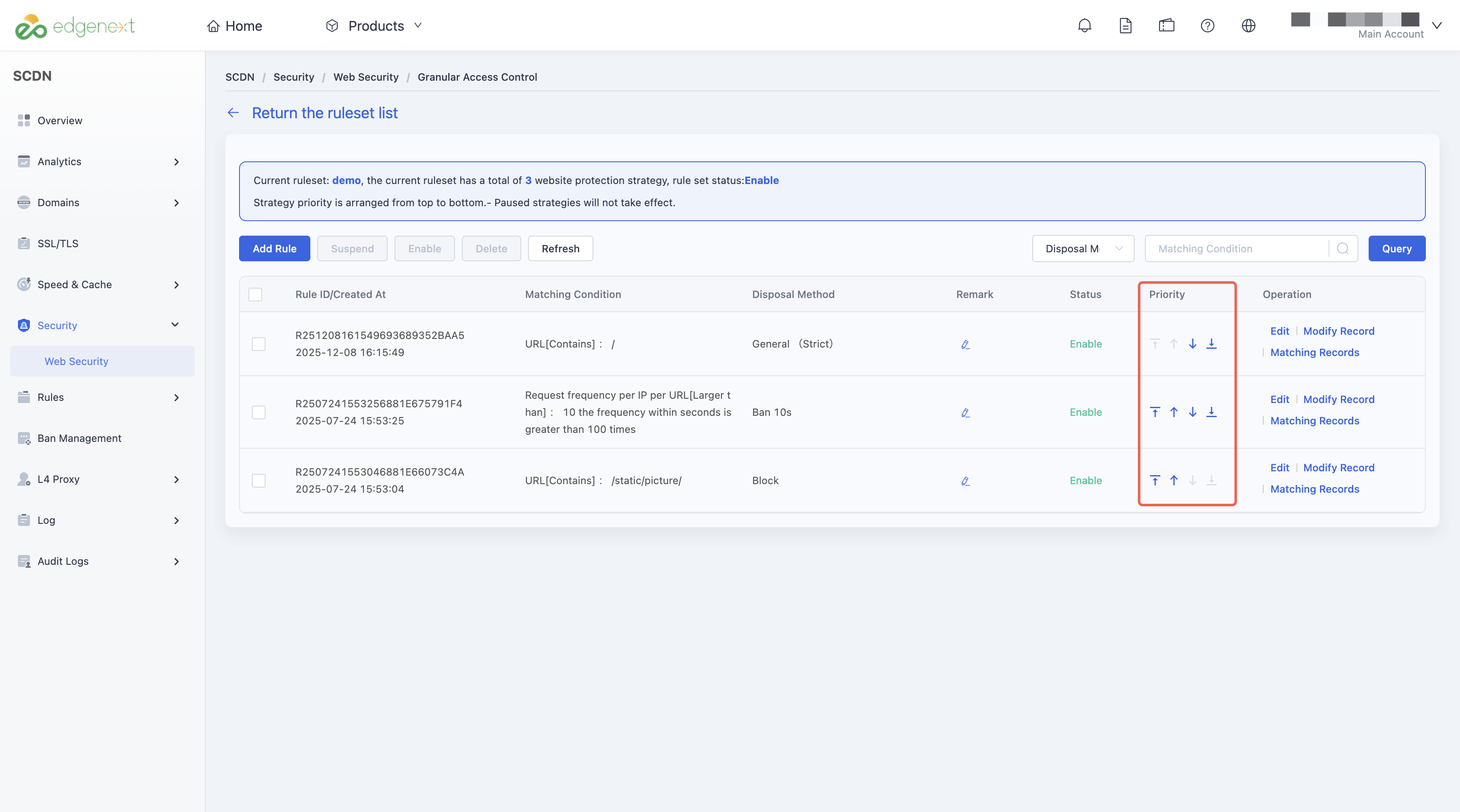Click Web Security in the breadcrumb
Screen dimensions: 1460x812
365,77
